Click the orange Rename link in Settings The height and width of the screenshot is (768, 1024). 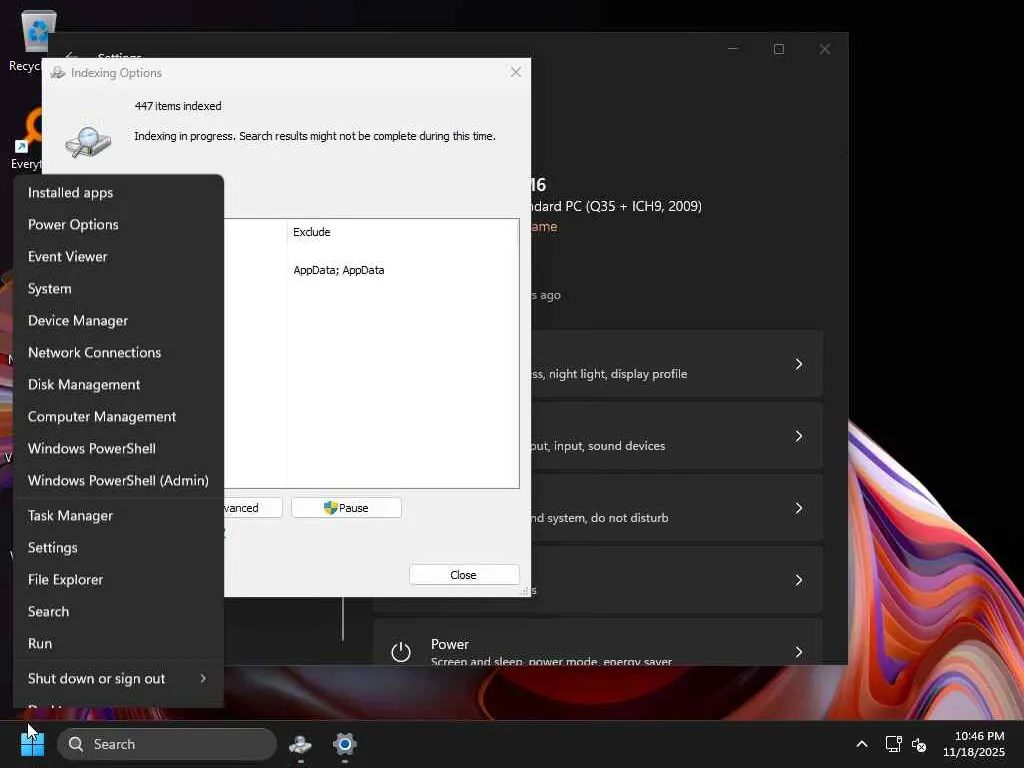tap(544, 227)
